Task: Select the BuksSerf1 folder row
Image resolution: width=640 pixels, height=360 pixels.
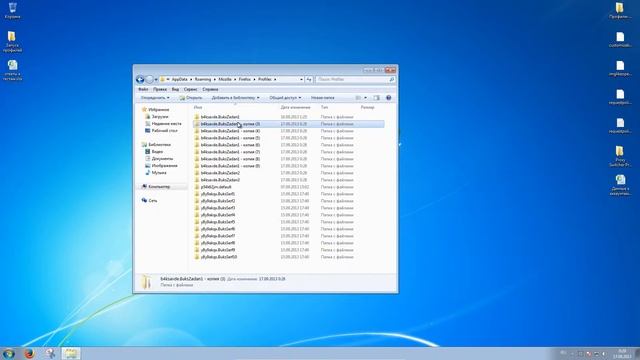Action: (288, 194)
